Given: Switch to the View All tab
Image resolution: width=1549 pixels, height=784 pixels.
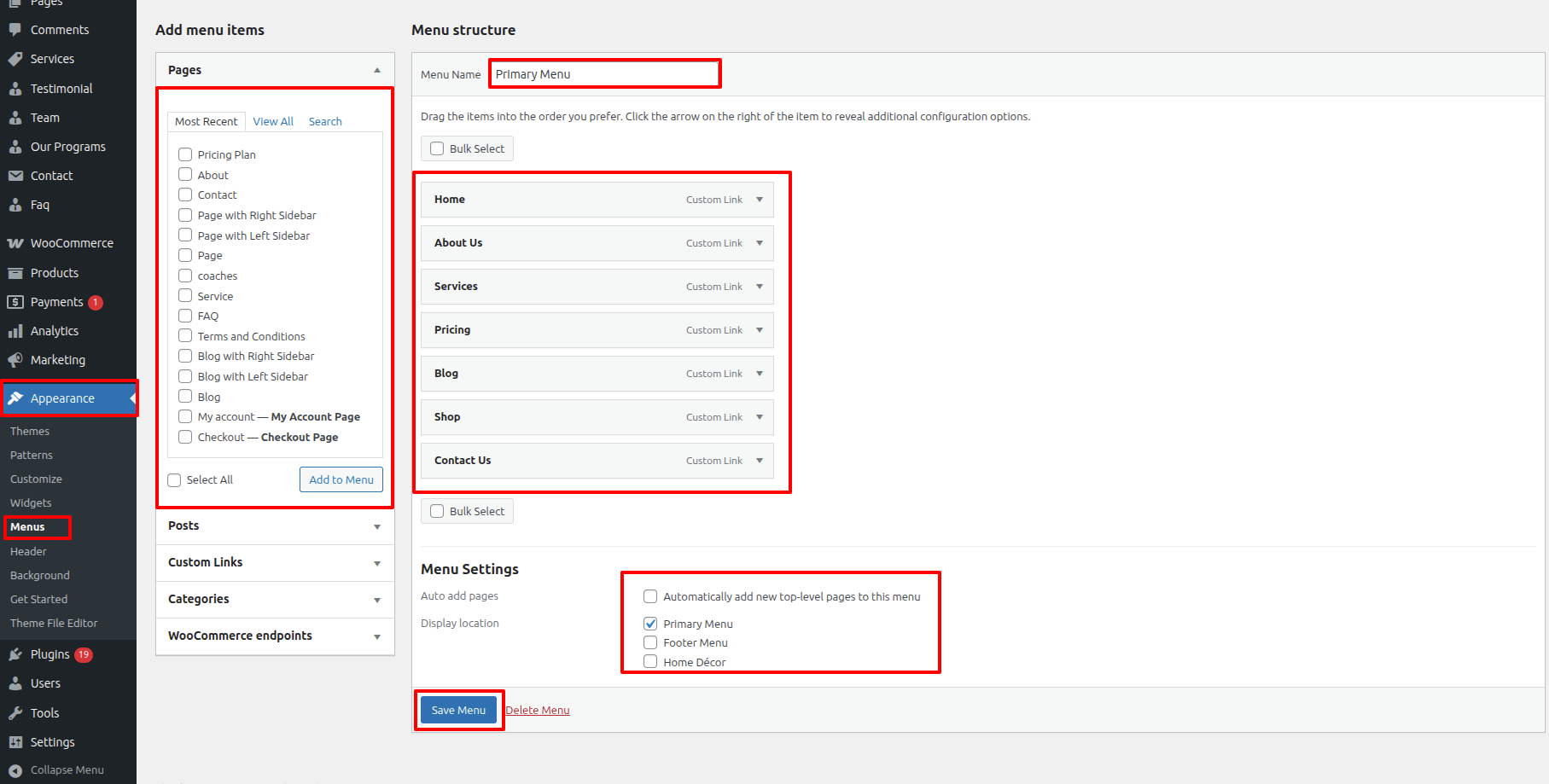Looking at the screenshot, I should [273, 121].
